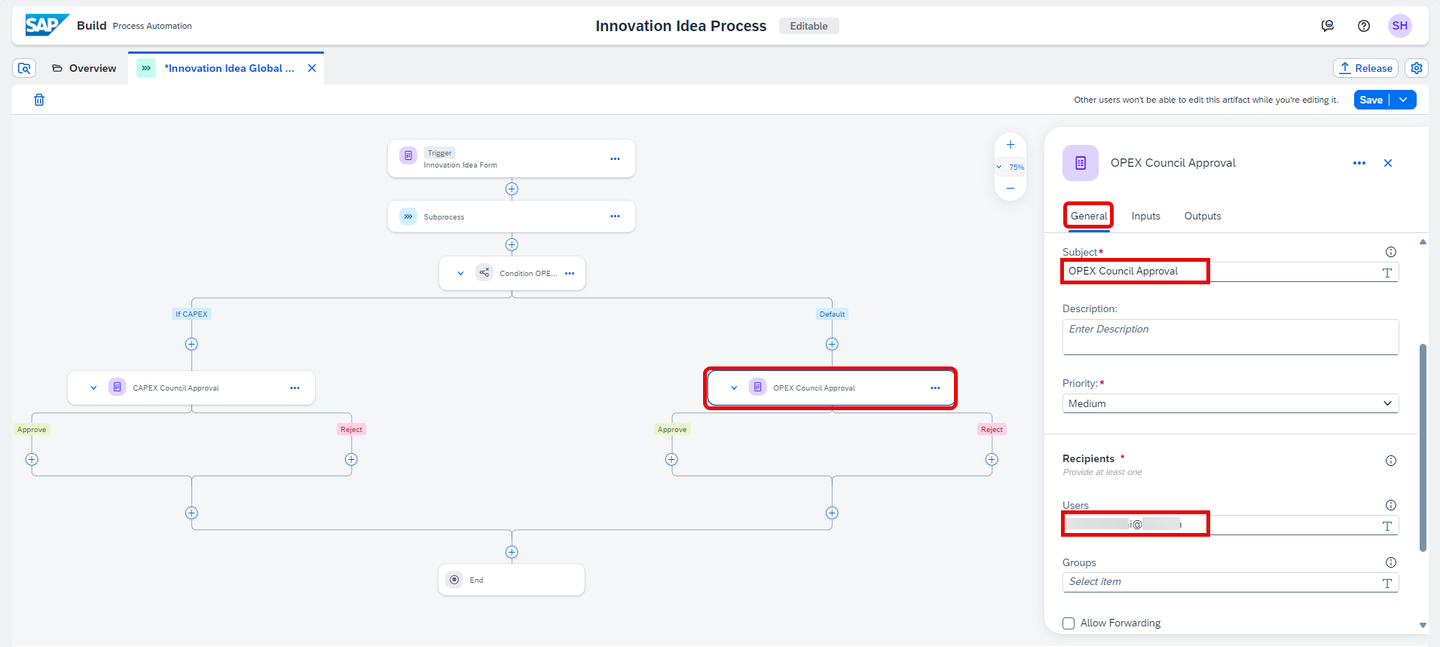Close the Innovation Idea Global tab

pos(311,68)
